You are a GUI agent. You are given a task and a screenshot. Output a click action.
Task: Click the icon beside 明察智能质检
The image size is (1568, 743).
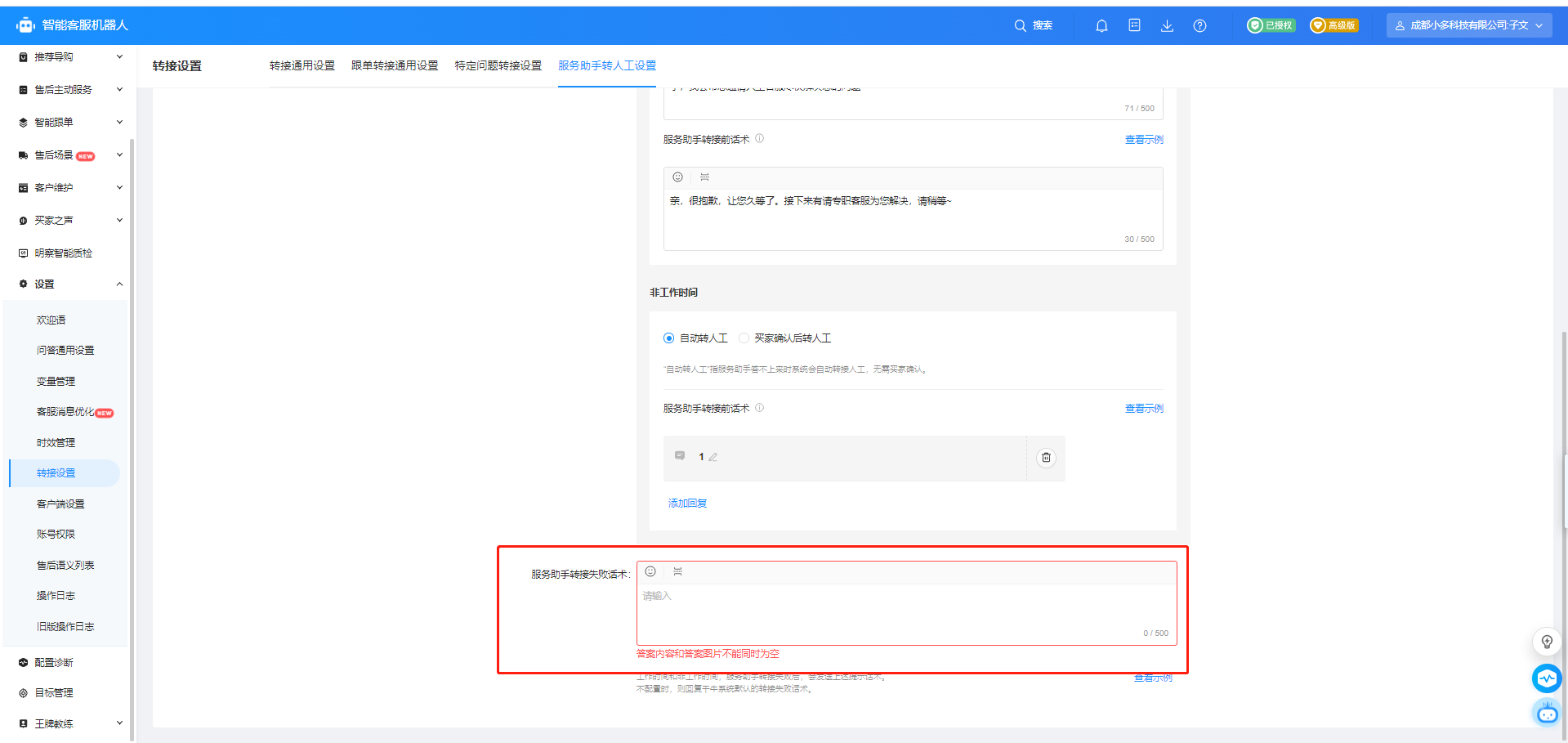[x=23, y=253]
